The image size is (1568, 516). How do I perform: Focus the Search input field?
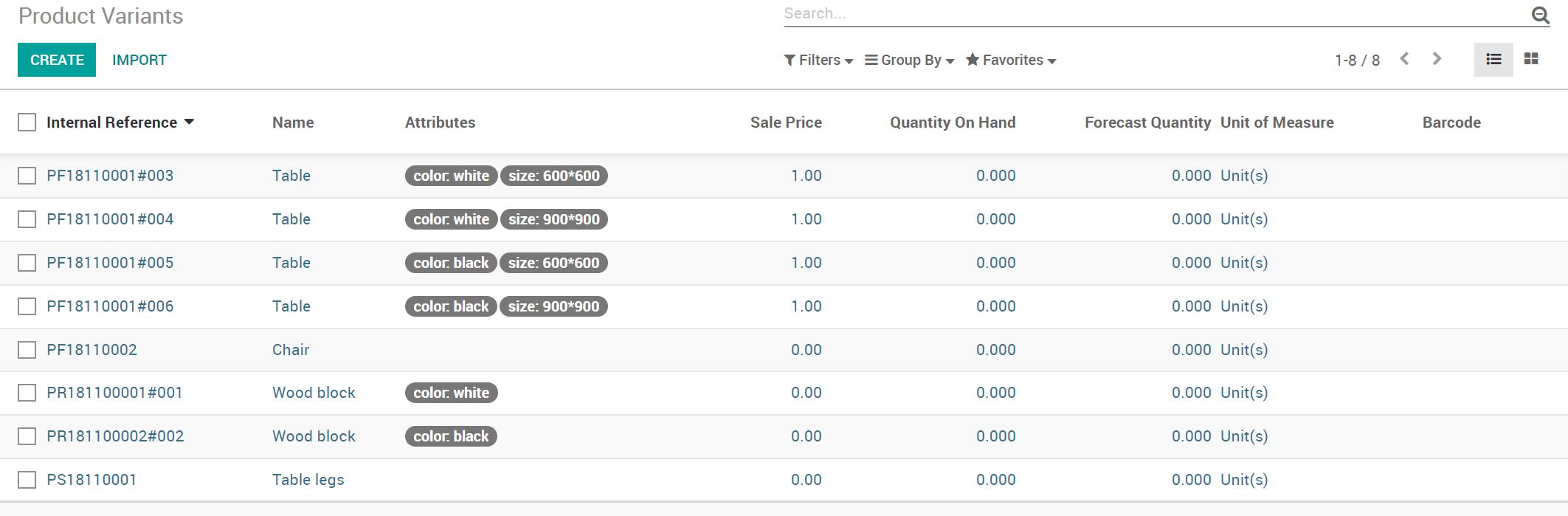click(1155, 13)
